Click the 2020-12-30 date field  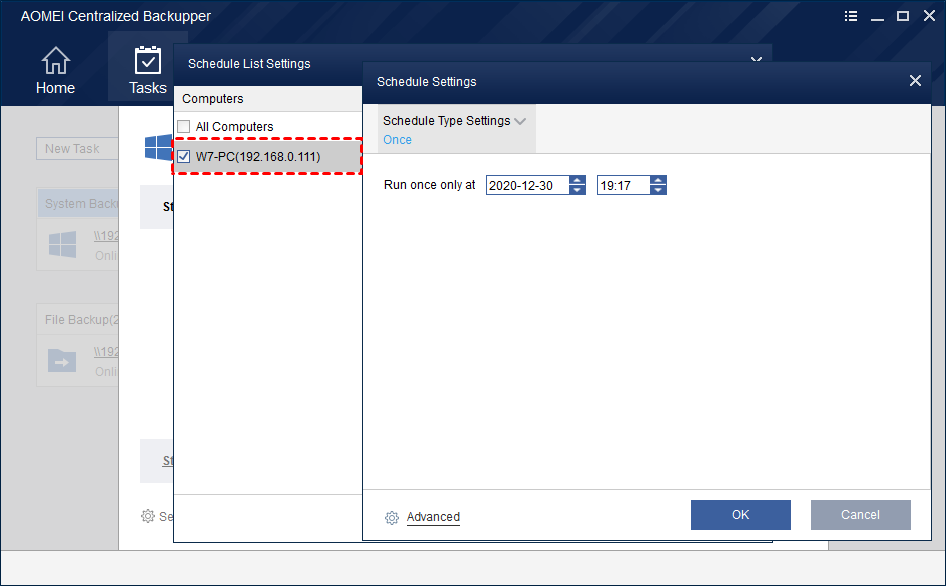[527, 185]
